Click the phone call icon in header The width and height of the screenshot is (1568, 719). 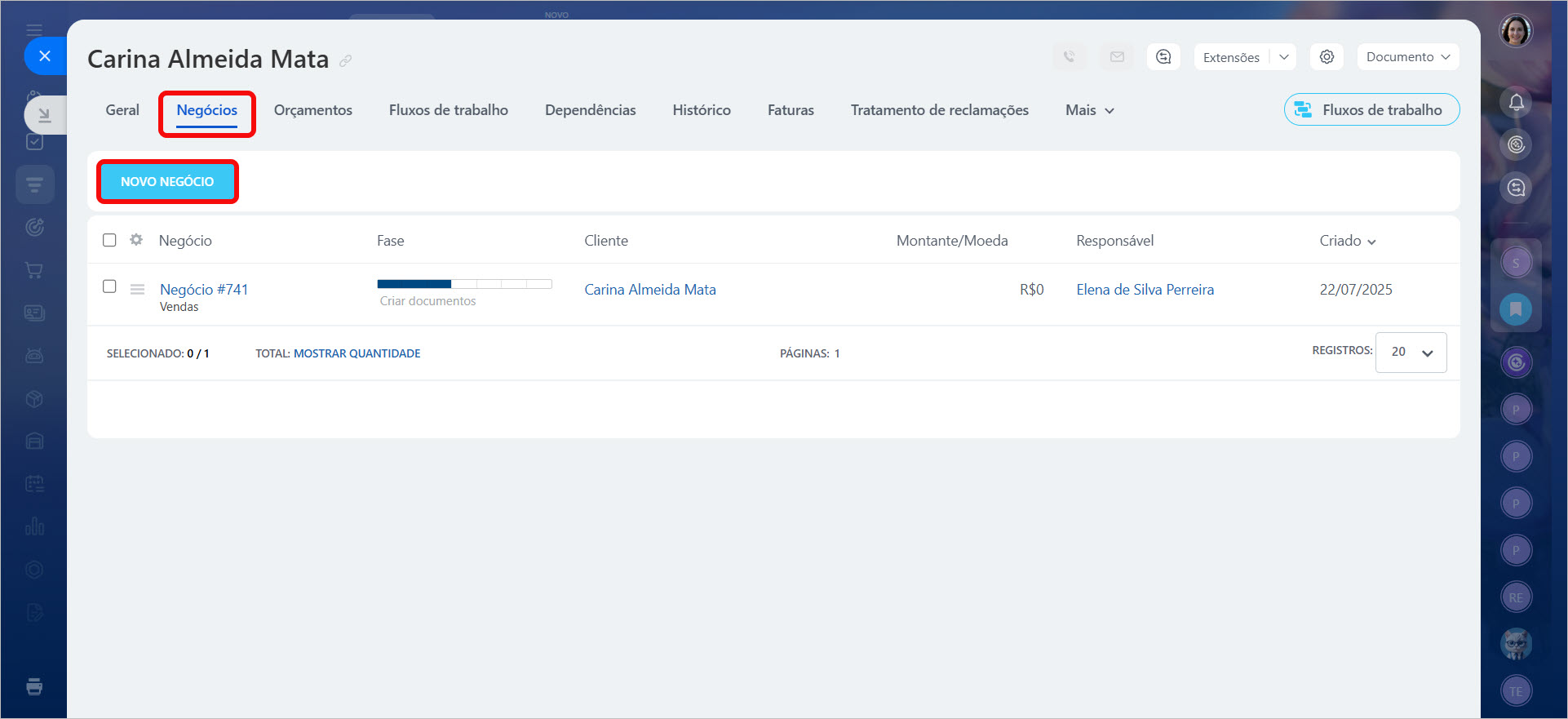click(x=1069, y=57)
